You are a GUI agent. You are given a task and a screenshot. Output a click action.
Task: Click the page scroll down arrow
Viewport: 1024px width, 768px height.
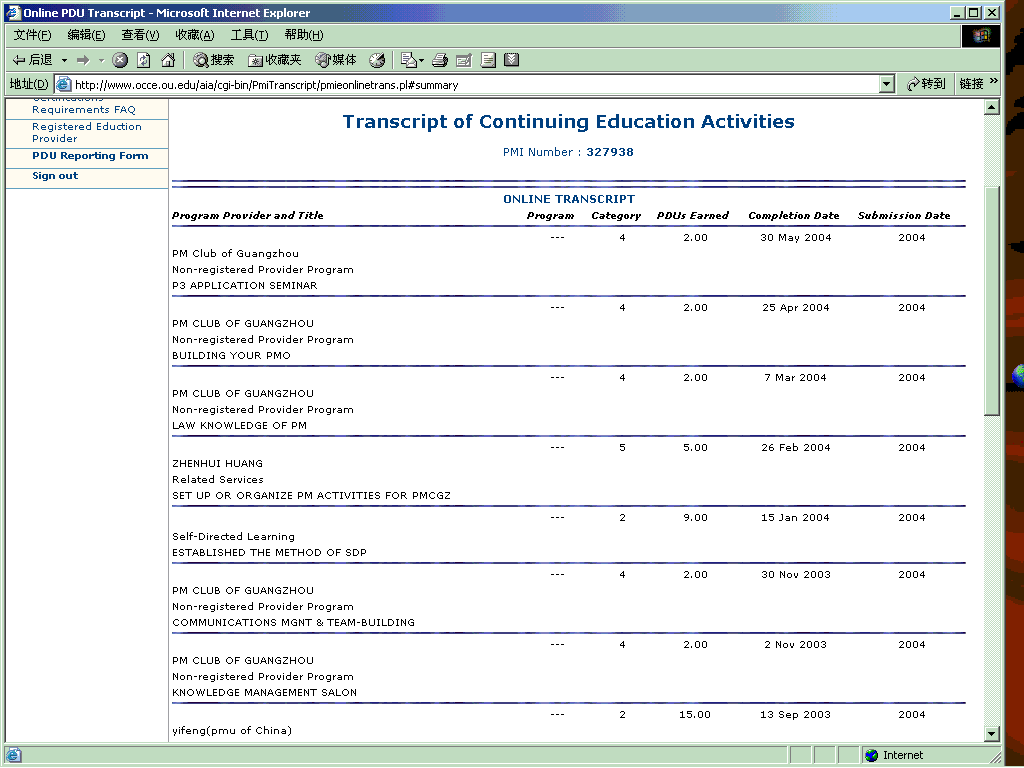point(991,733)
